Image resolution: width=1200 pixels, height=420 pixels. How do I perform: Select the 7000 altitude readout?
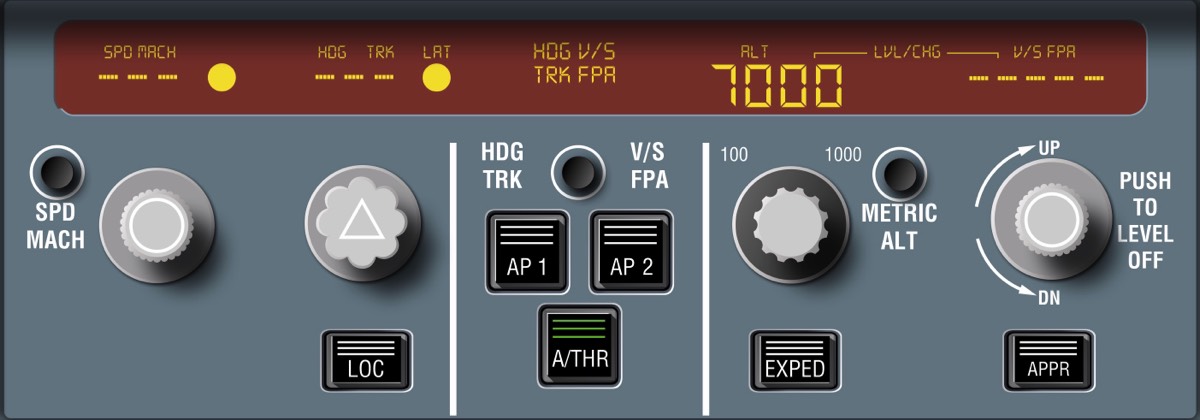click(x=777, y=86)
